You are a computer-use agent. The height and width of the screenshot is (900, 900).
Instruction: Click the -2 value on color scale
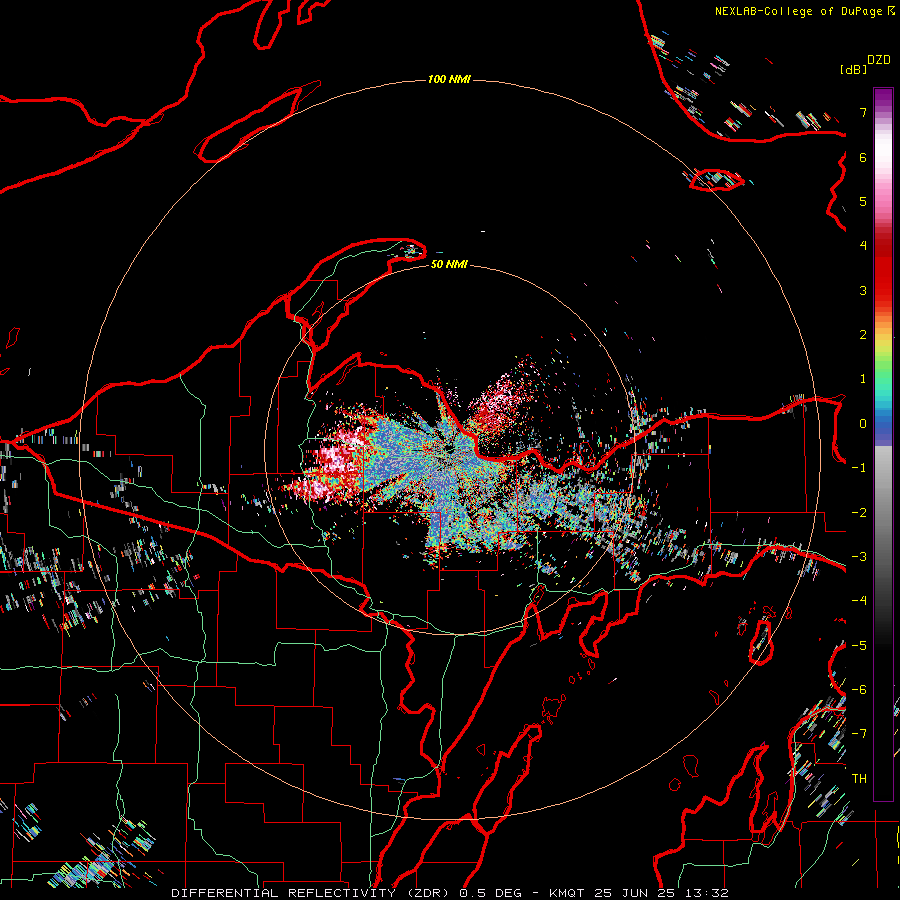[859, 513]
